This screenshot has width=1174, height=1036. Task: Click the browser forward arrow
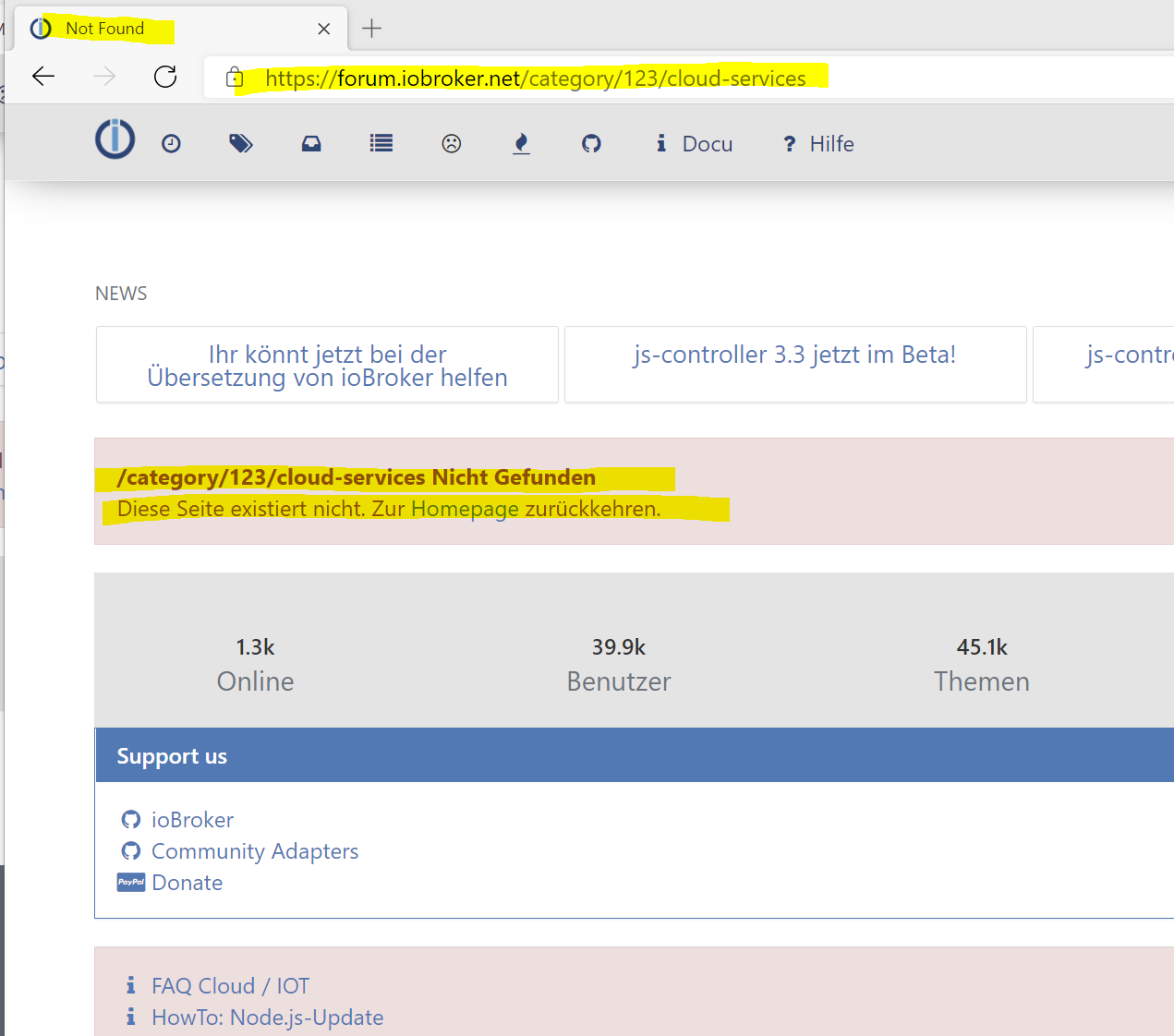(x=104, y=77)
